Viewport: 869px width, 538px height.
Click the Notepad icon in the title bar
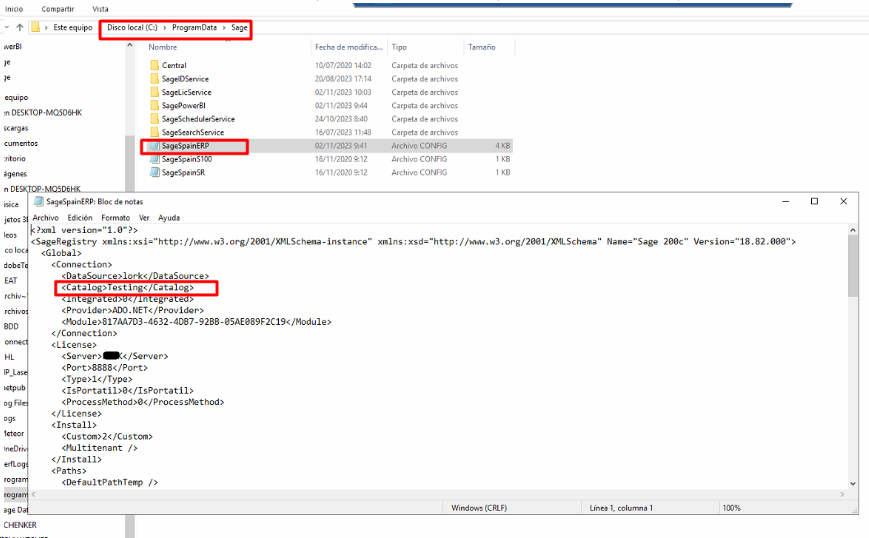(38, 201)
